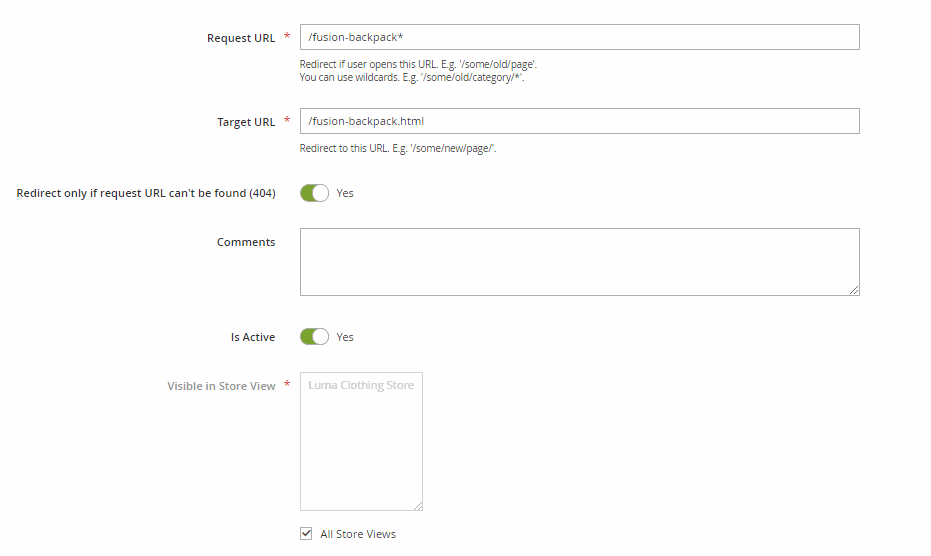Click the Yes text beside the 404 toggle
The width and height of the screenshot is (931, 556).
coord(345,193)
